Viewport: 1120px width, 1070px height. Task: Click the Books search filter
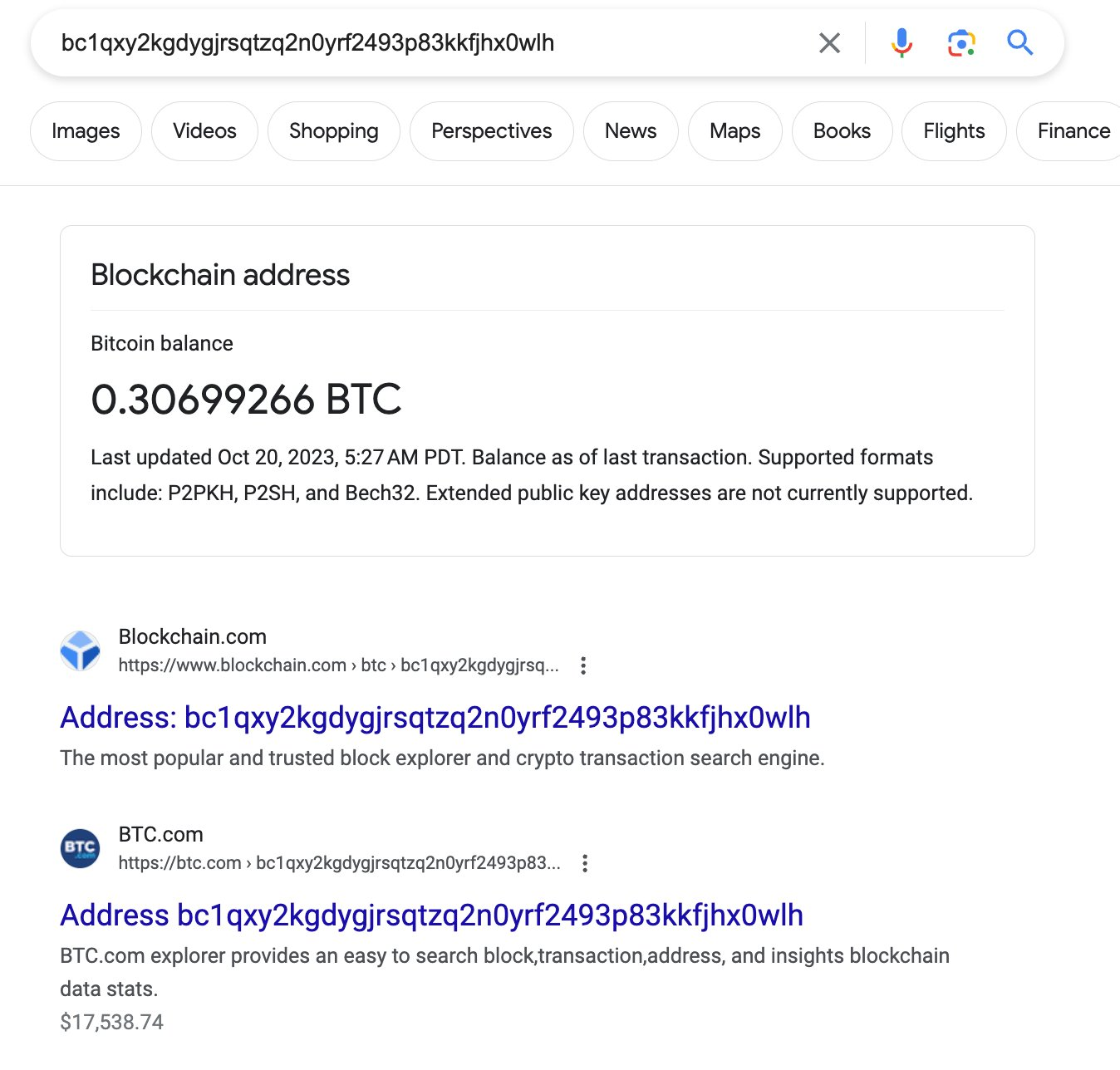coord(842,130)
